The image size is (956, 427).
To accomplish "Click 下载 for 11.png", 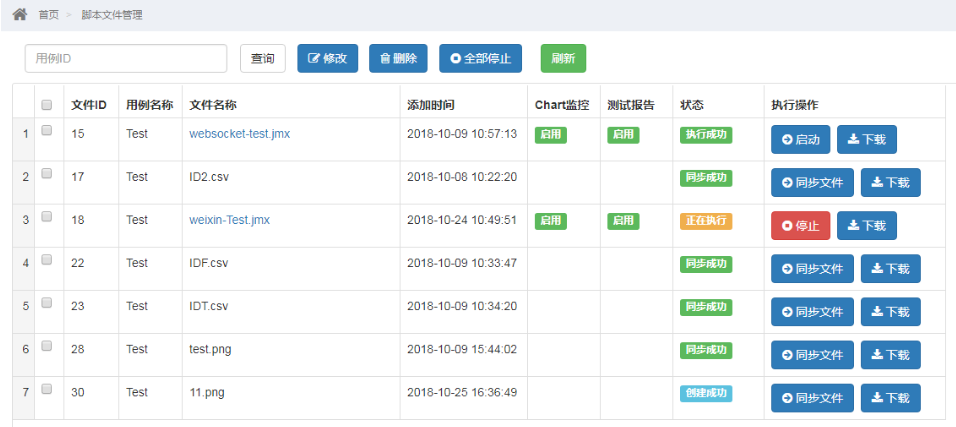I will (890, 398).
